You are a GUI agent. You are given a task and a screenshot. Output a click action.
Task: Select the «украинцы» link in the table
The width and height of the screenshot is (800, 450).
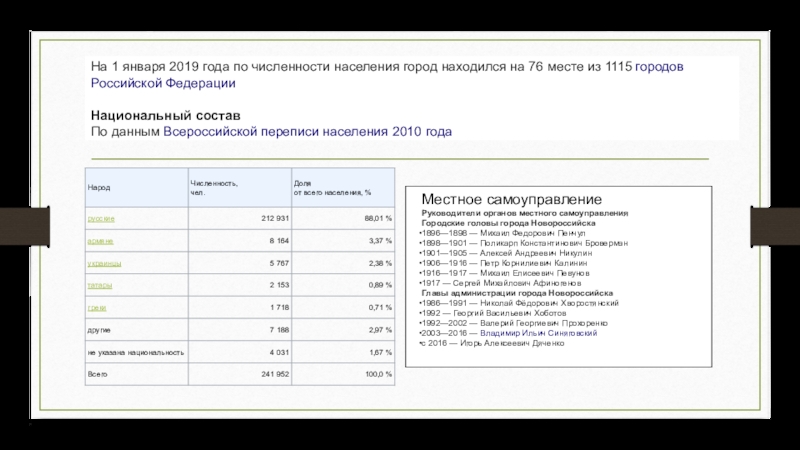click(x=105, y=264)
